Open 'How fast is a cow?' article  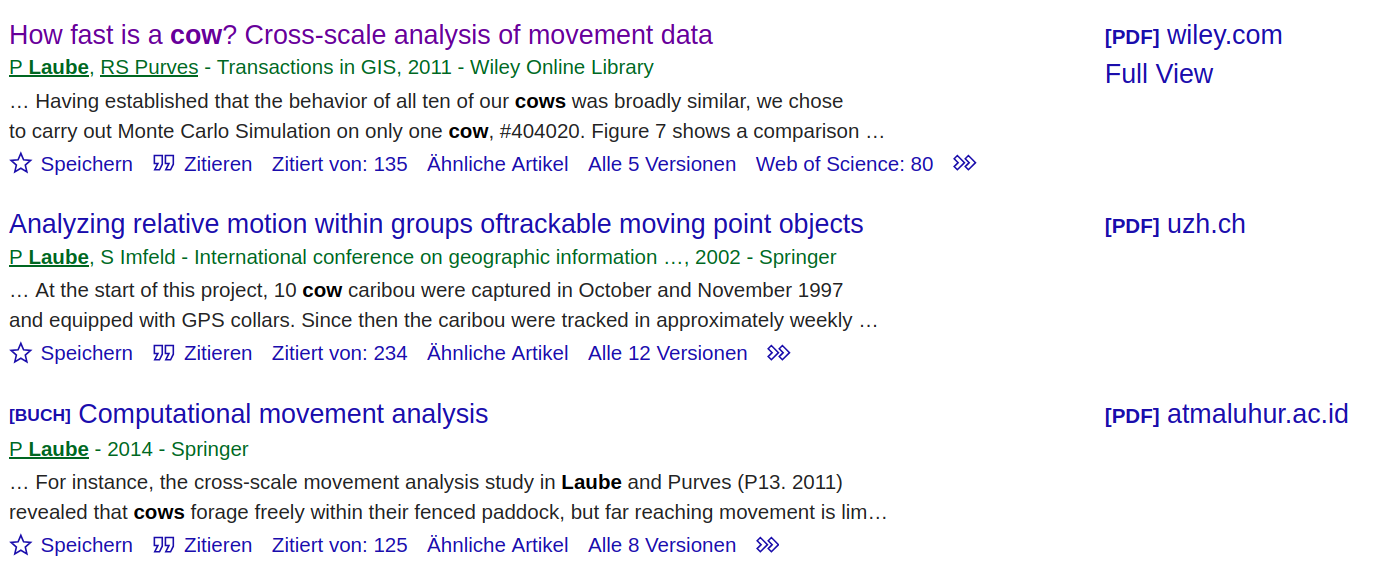coord(361,35)
